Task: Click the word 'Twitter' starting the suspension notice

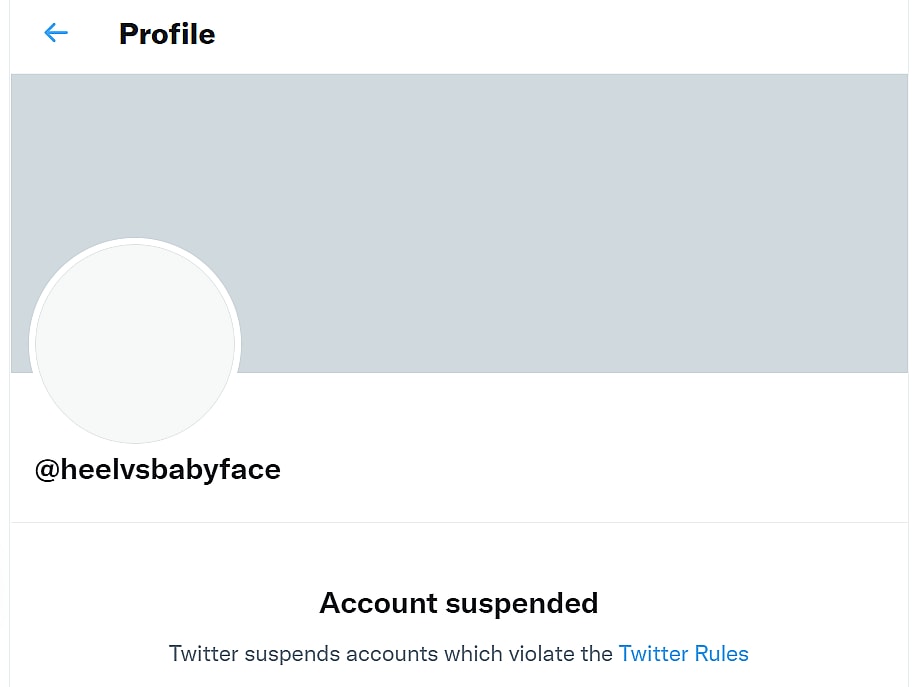Action: [x=204, y=654]
